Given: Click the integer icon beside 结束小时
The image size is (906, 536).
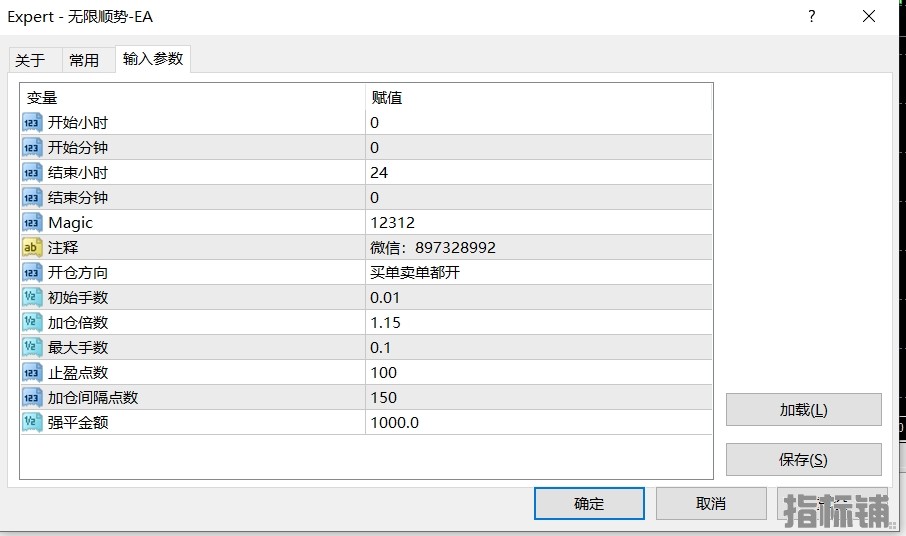Looking at the screenshot, I should 32,172.
